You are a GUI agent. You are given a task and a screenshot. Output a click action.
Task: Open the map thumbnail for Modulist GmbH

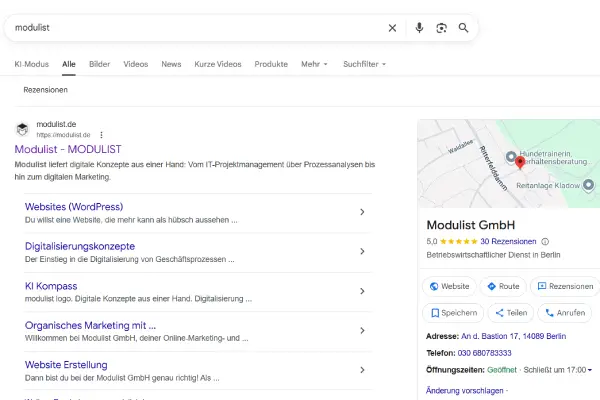click(509, 163)
